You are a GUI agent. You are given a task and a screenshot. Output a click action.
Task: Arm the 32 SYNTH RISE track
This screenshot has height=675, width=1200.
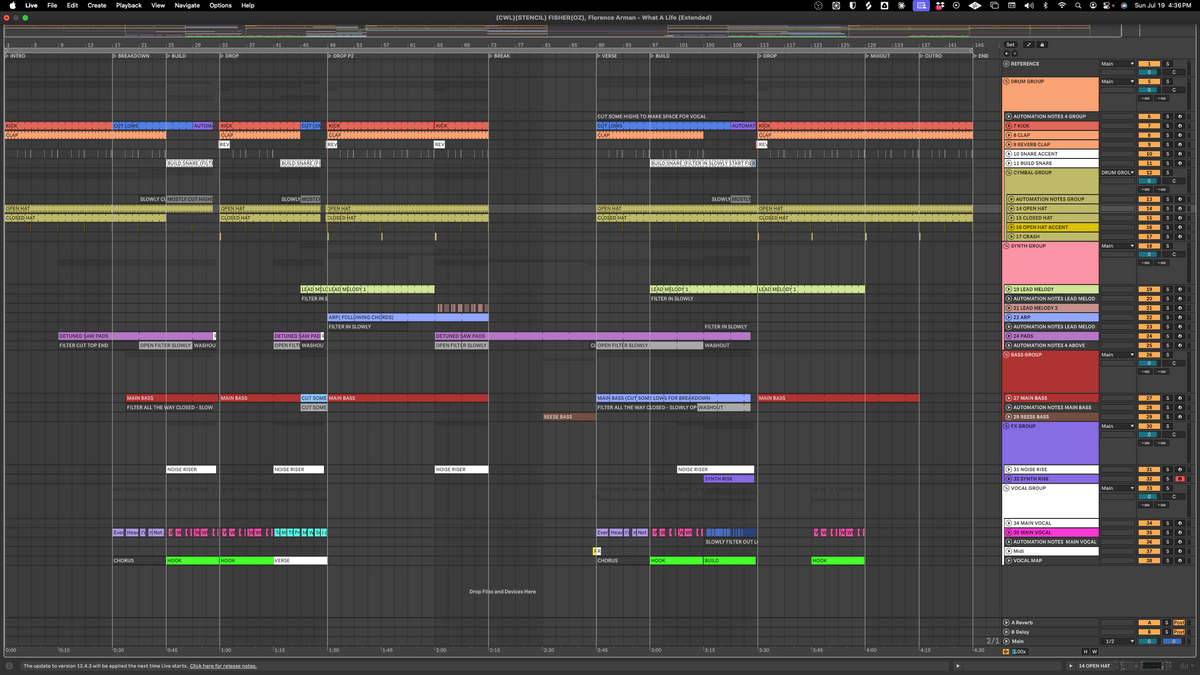[x=1180, y=479]
